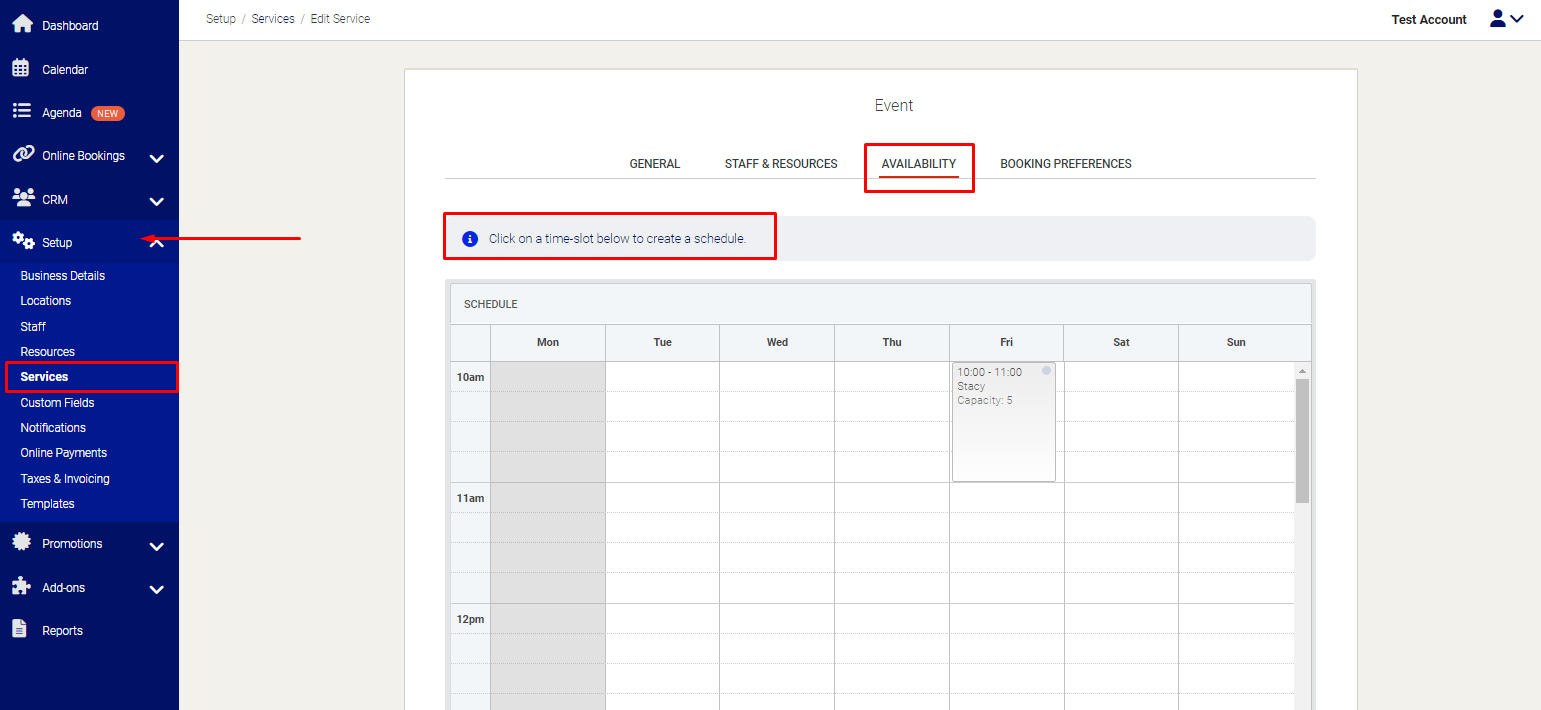Click the CRM people icon

(22, 198)
